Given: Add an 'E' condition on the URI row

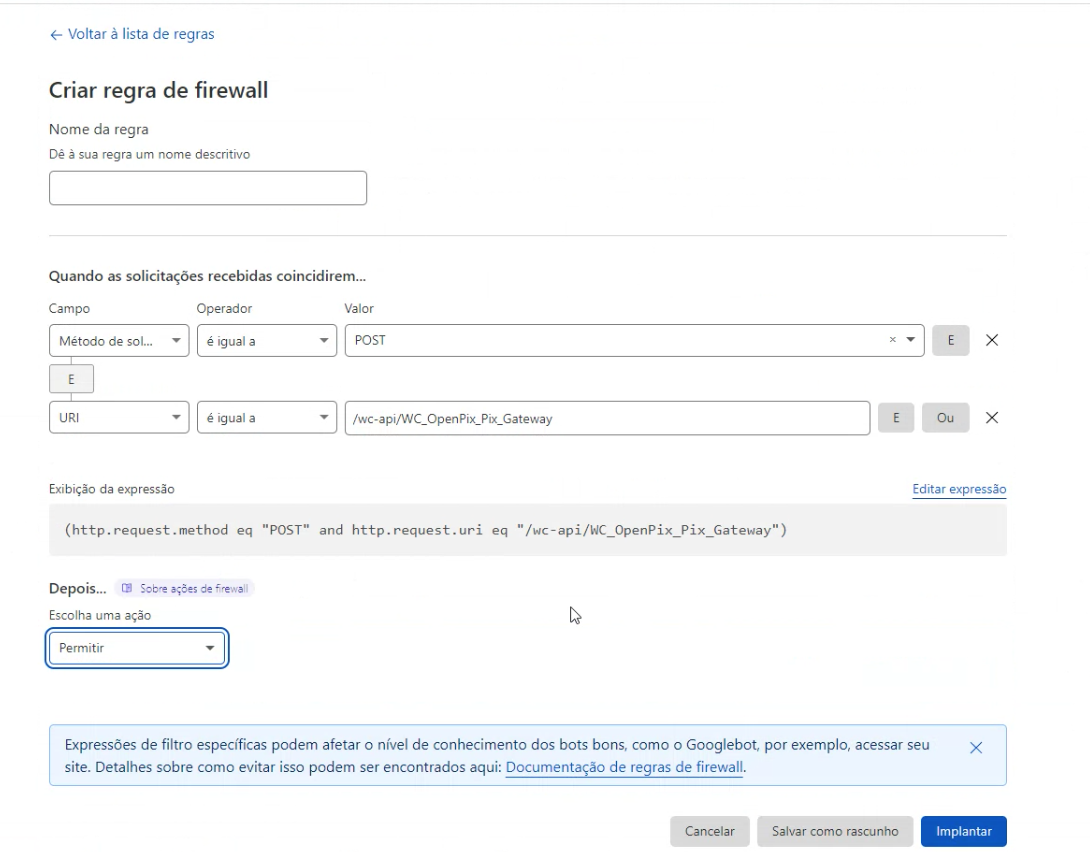Looking at the screenshot, I should [896, 417].
